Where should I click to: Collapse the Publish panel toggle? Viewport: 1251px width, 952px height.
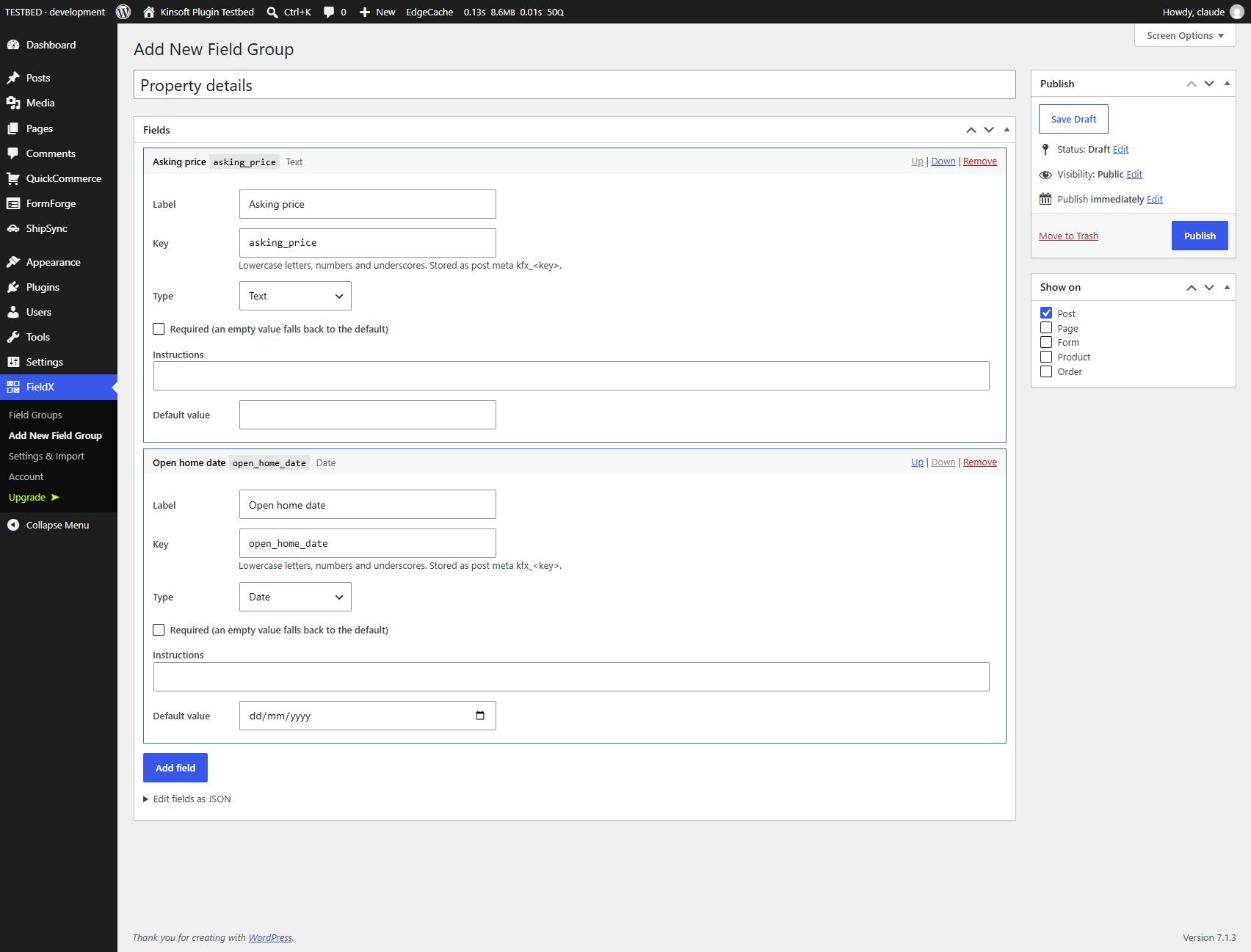click(1227, 83)
